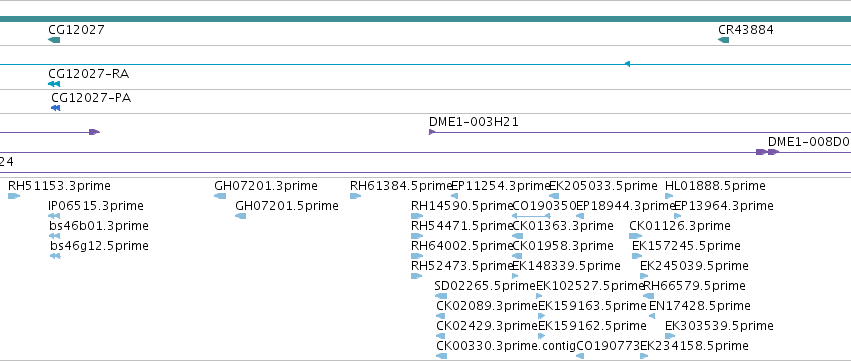Click the RH61384.5prime EST arrow

click(355, 196)
